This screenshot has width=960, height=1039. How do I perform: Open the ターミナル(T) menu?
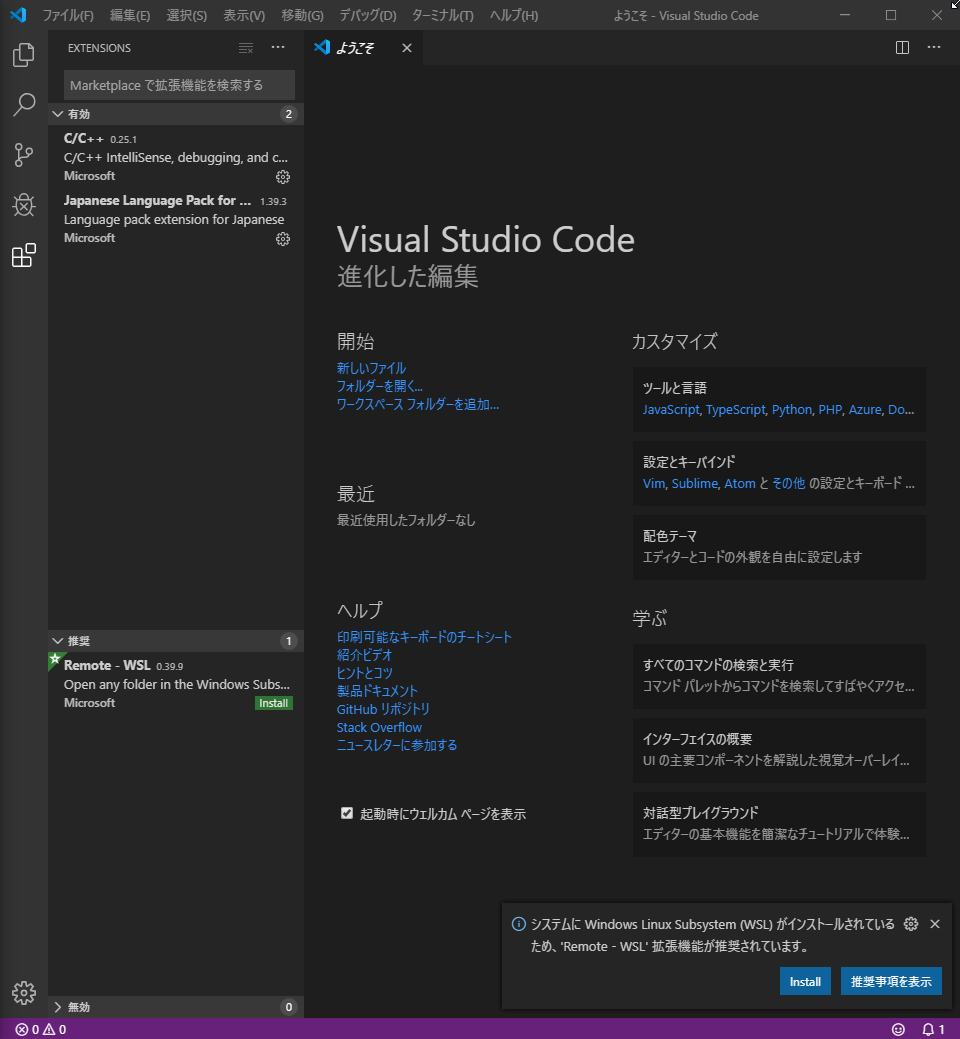443,15
